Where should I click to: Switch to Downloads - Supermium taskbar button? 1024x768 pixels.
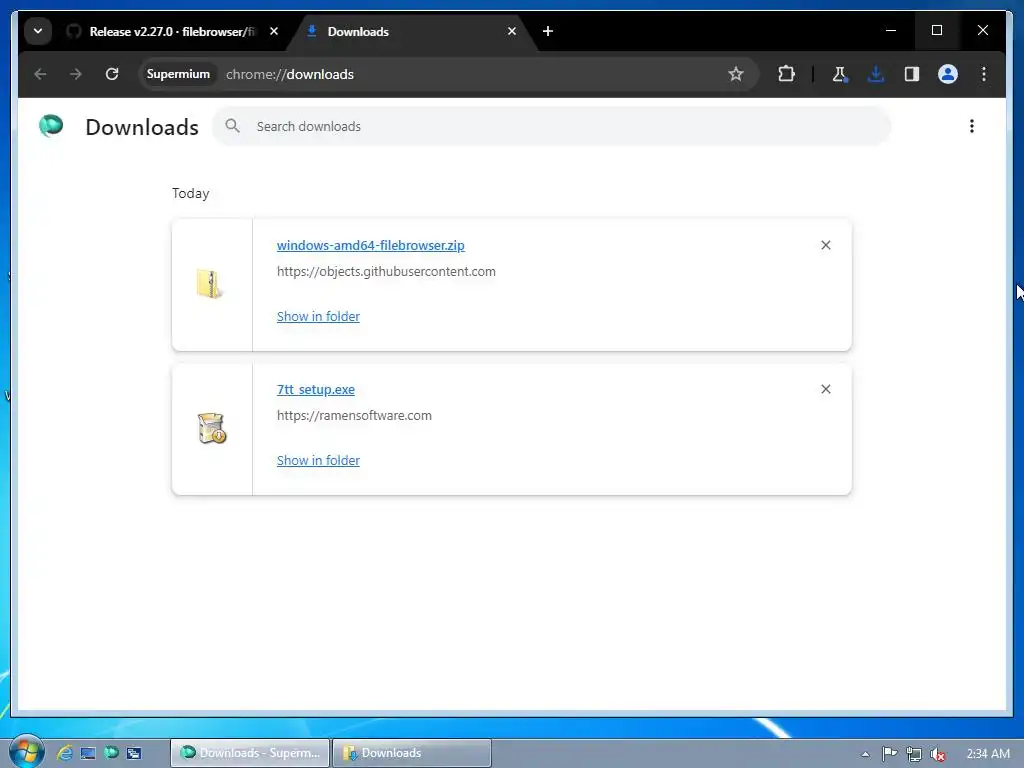tap(251, 753)
